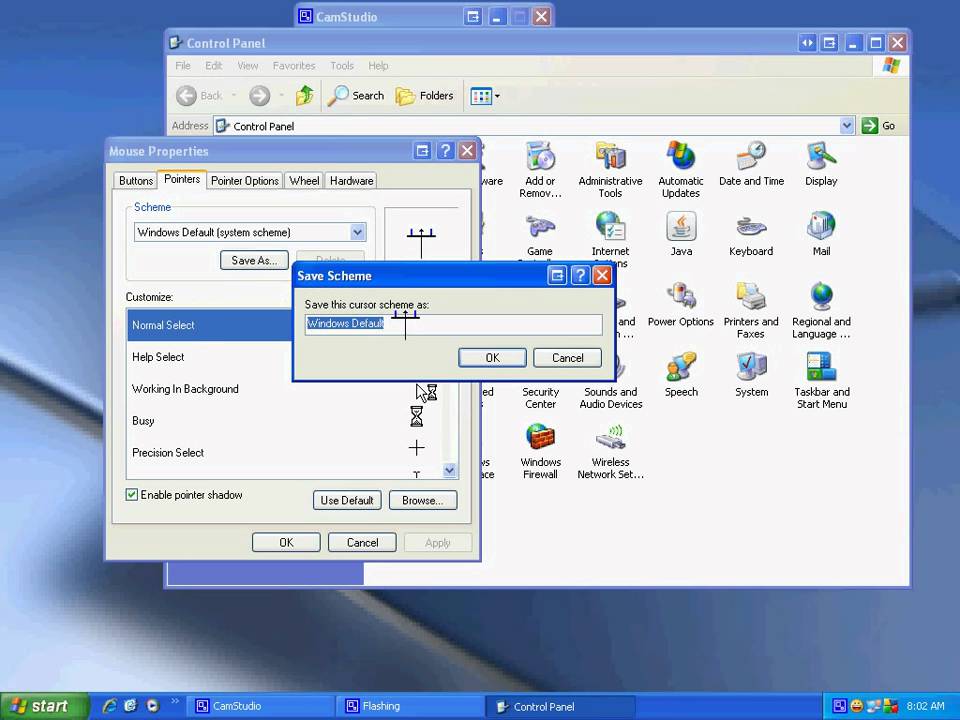Click the Save As button
Viewport: 960px width, 720px height.
tap(254, 260)
